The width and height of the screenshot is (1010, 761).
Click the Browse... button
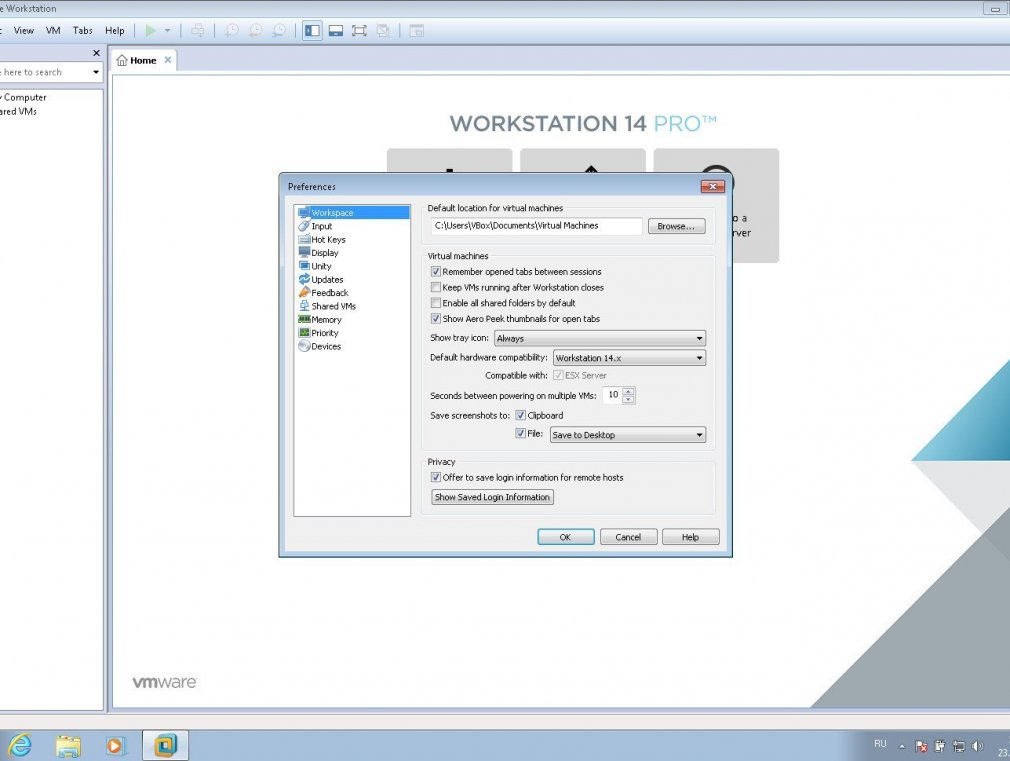coord(676,226)
